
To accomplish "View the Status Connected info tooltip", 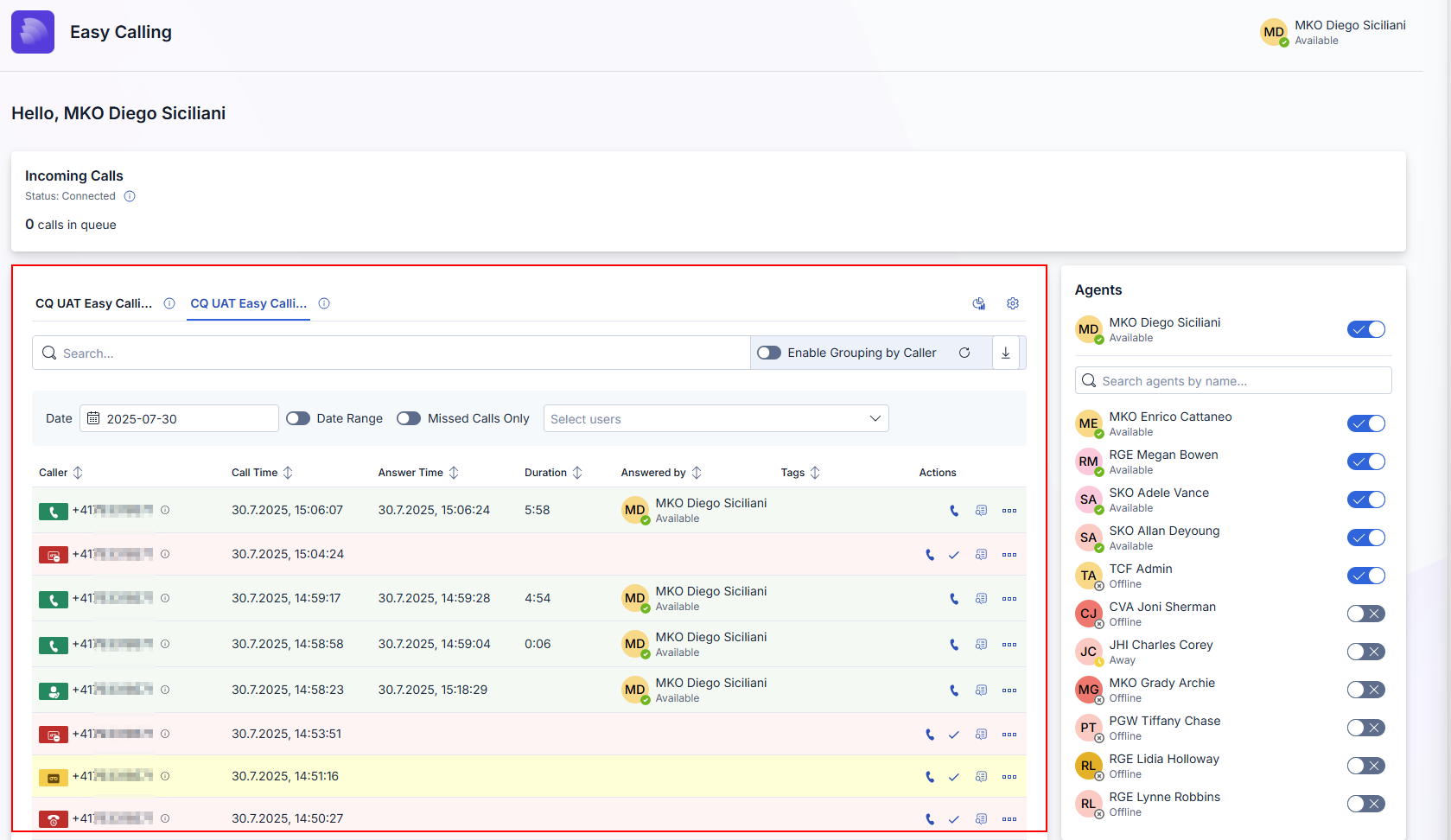I will [130, 196].
